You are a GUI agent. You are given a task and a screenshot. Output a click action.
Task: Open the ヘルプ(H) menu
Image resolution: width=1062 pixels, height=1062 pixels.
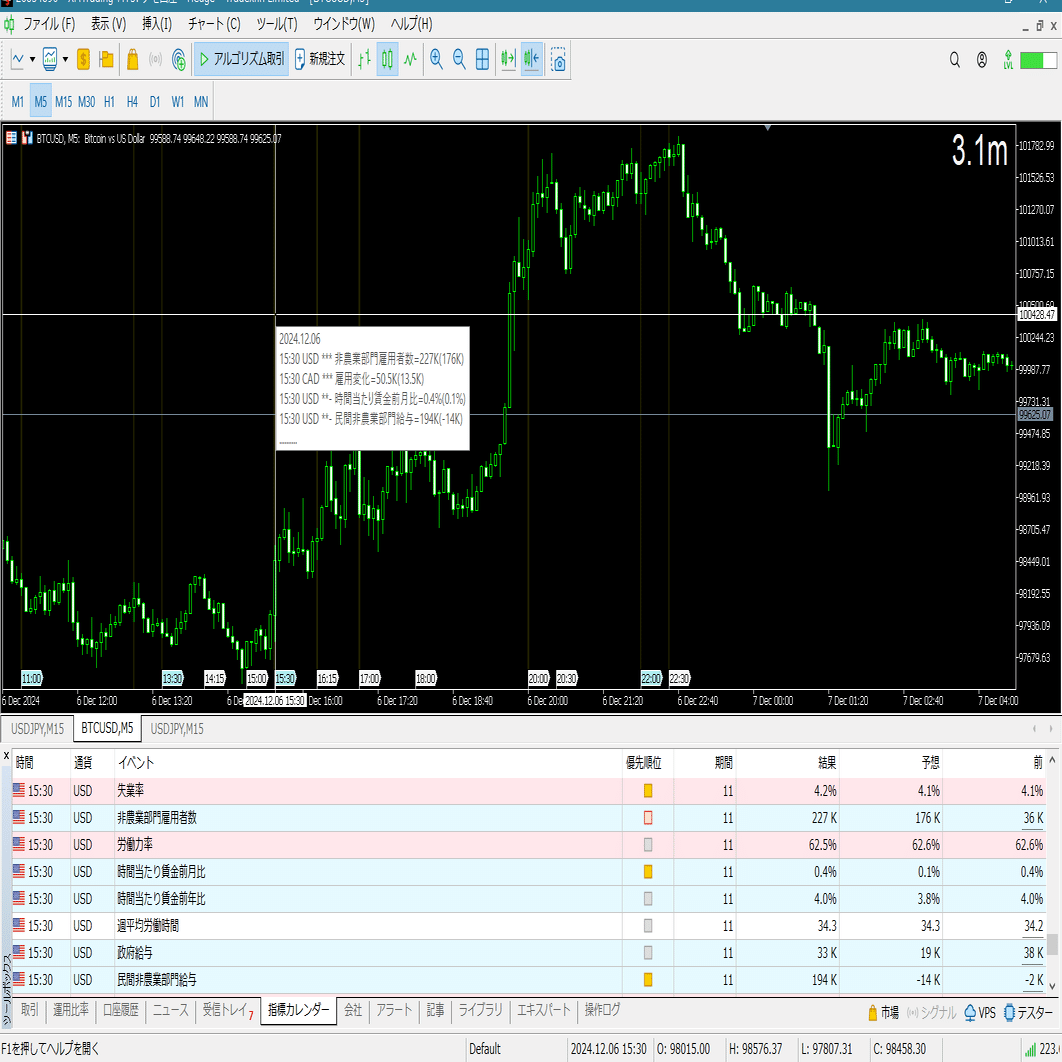[x=411, y=24]
